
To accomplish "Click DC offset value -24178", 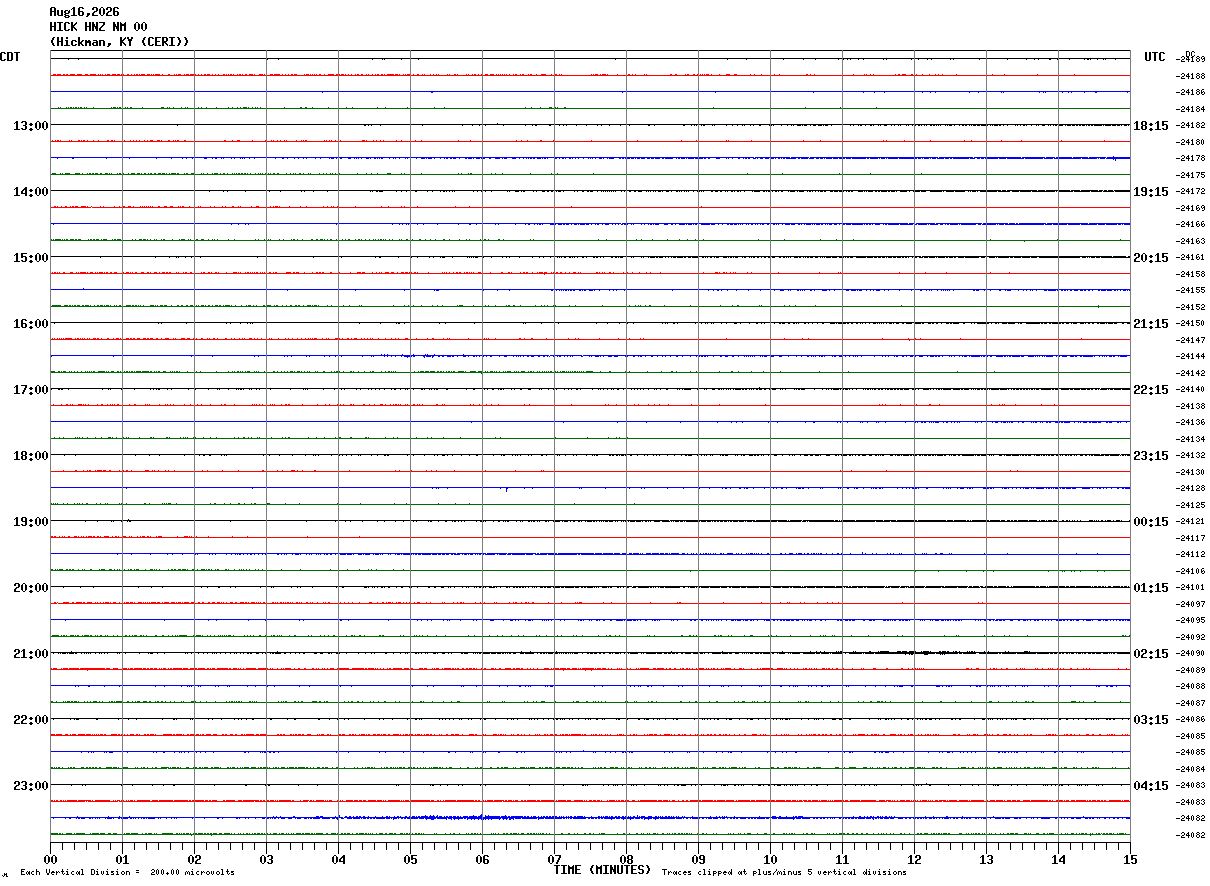I will tap(1190, 158).
